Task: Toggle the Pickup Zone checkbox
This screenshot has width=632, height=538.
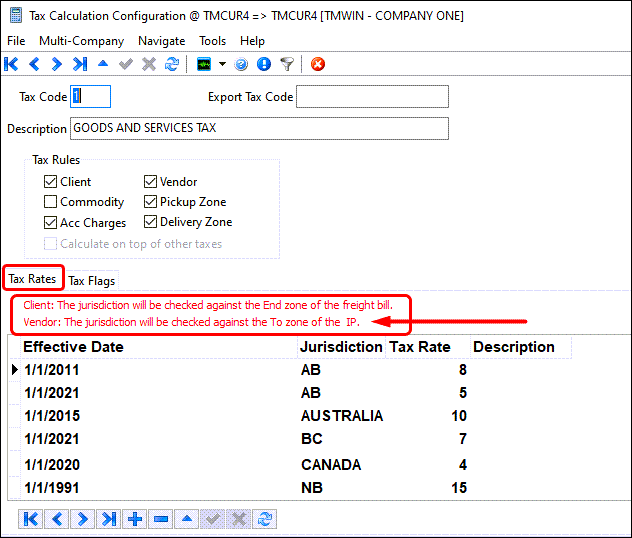Action: coord(151,202)
